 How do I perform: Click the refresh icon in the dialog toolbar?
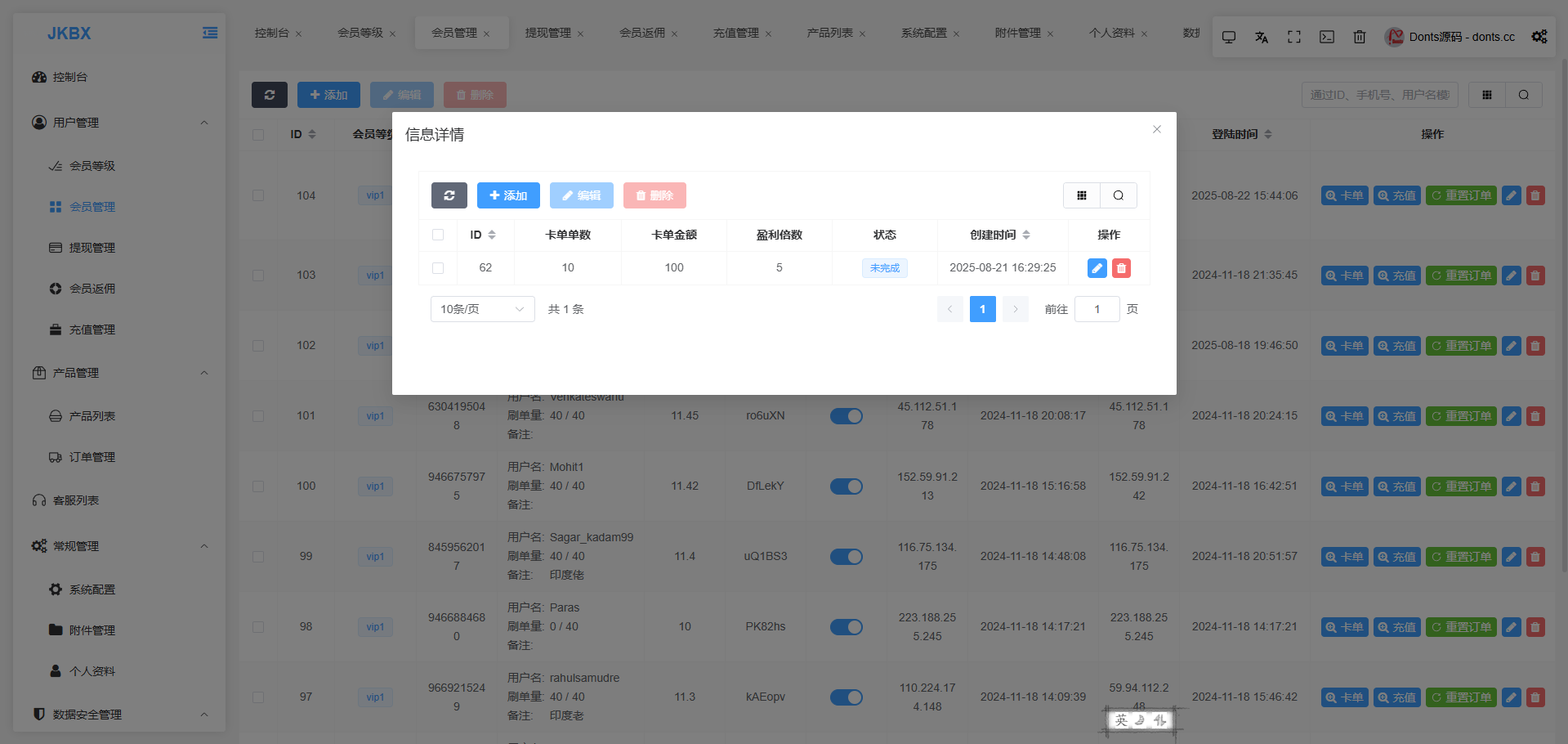pos(449,195)
